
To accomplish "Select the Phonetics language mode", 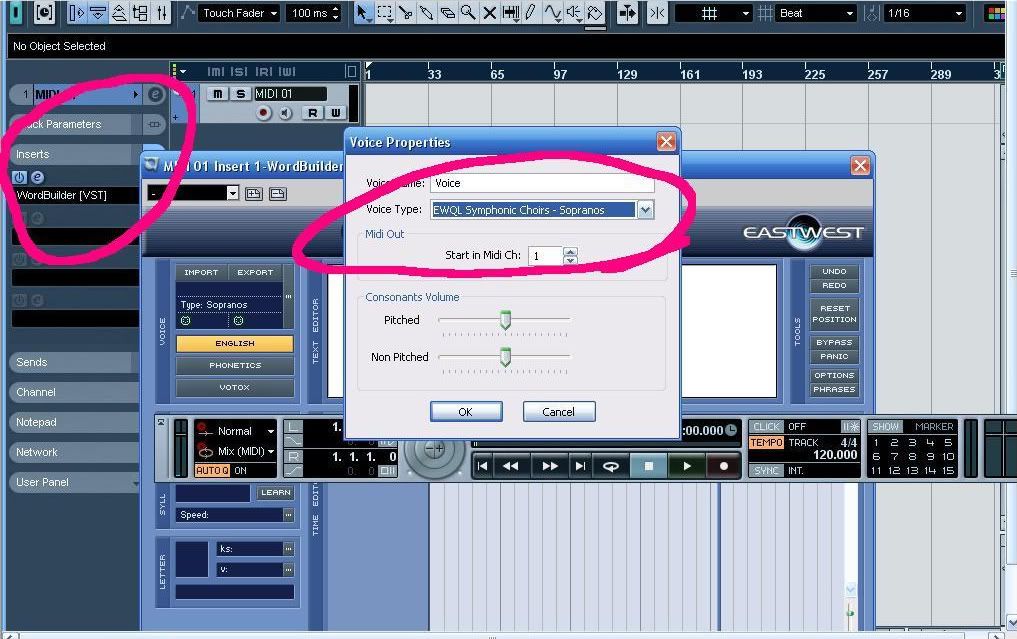I will click(x=235, y=365).
